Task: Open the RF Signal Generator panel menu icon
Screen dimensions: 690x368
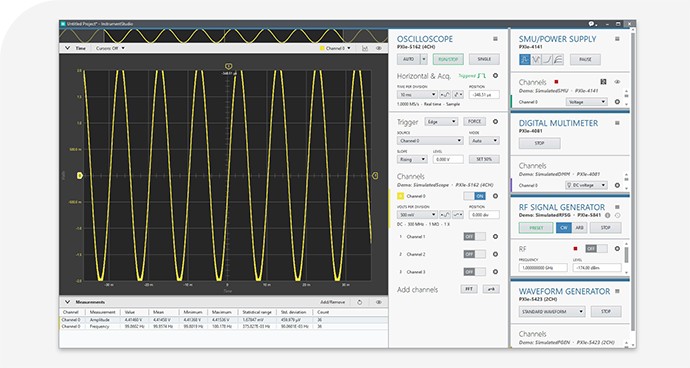Action: point(617,206)
